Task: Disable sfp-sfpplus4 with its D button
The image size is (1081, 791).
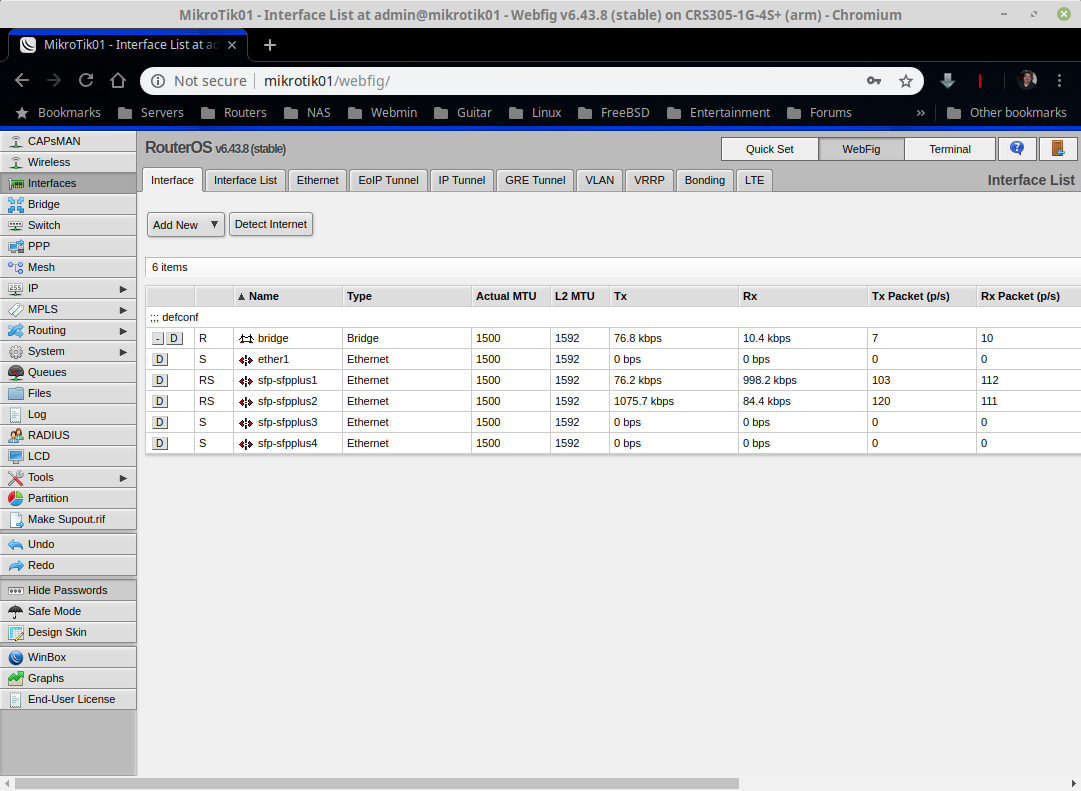Action: pos(160,443)
